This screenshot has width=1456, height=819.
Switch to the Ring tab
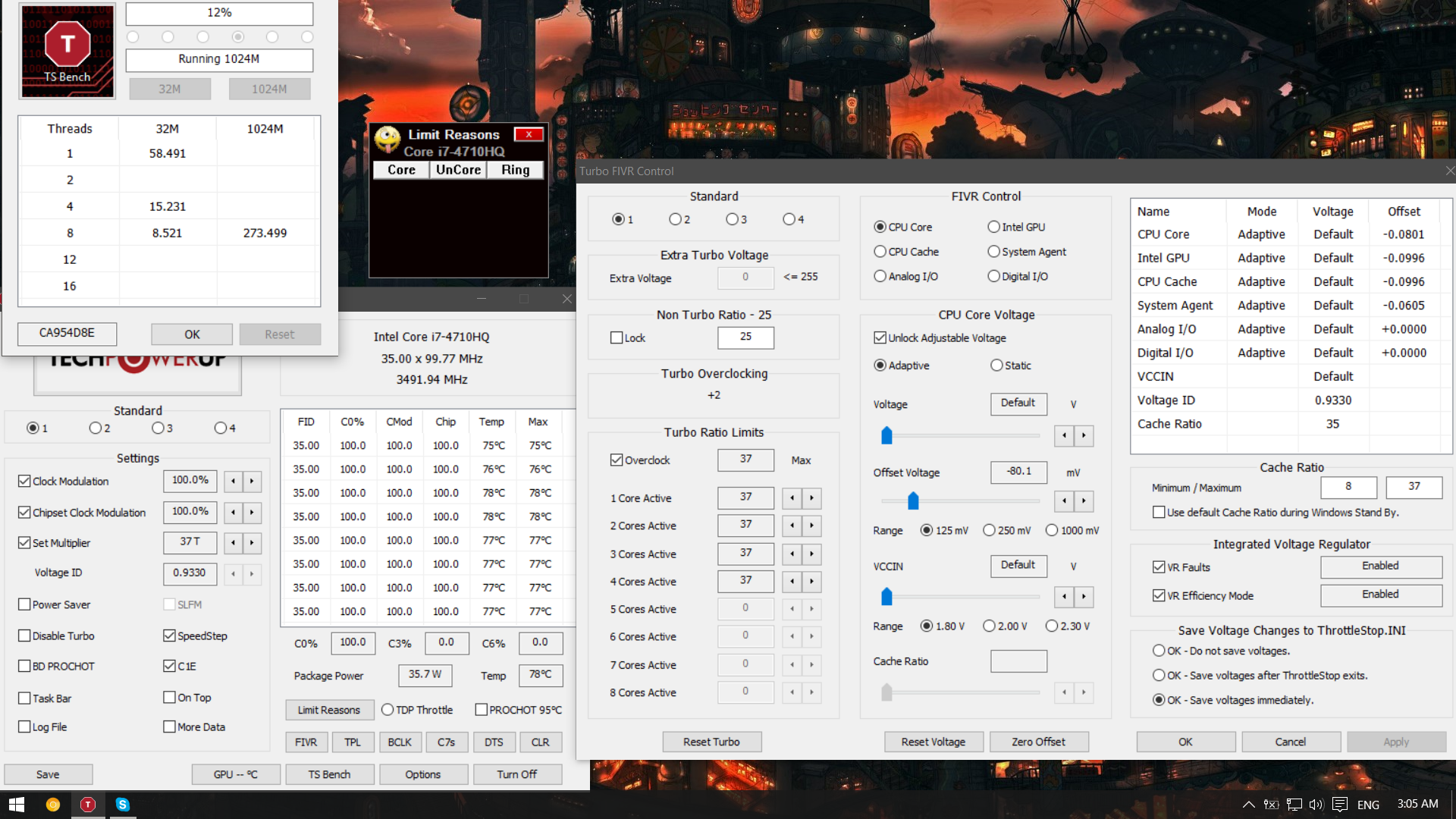[x=515, y=170]
